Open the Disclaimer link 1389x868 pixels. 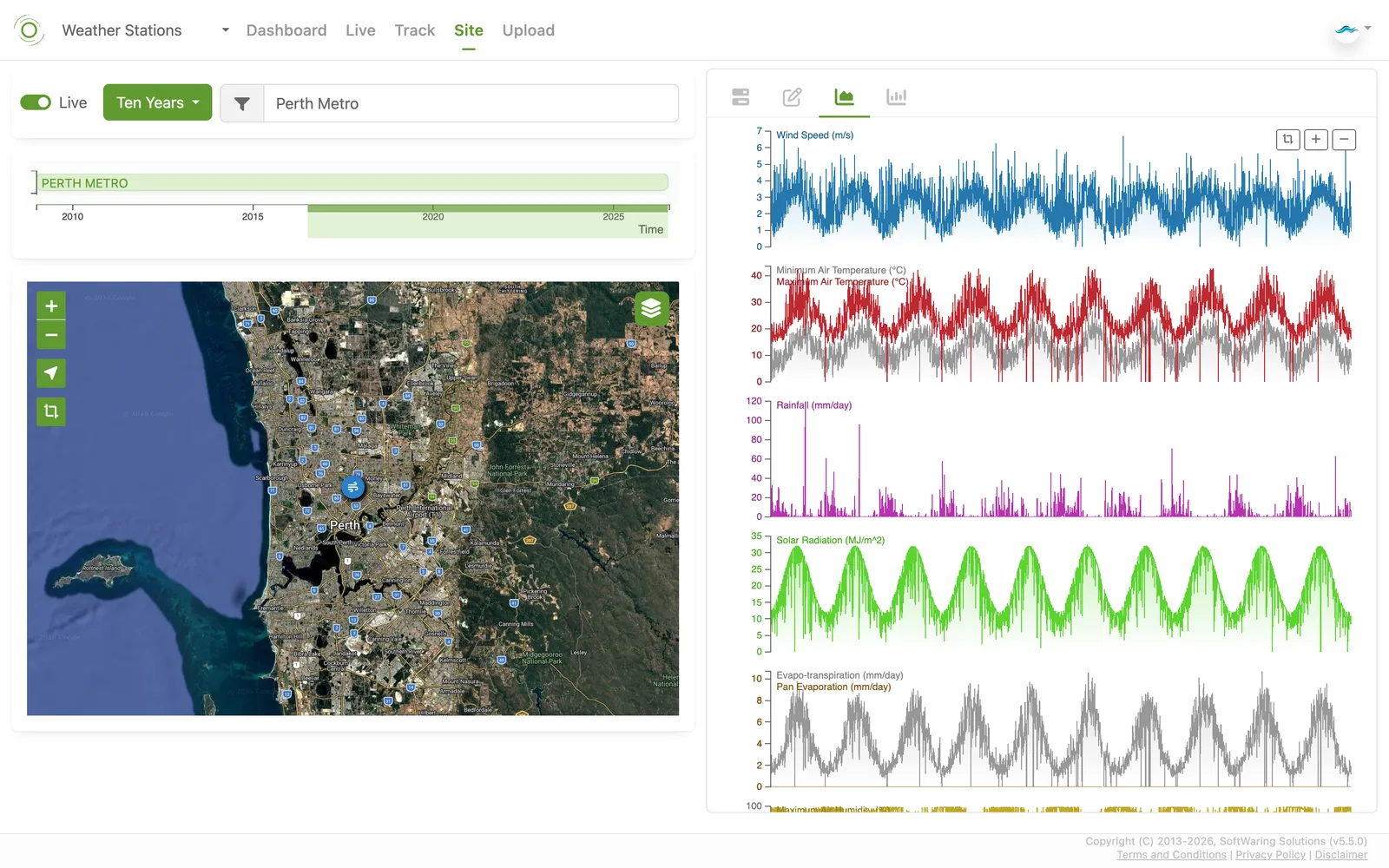tap(1340, 855)
